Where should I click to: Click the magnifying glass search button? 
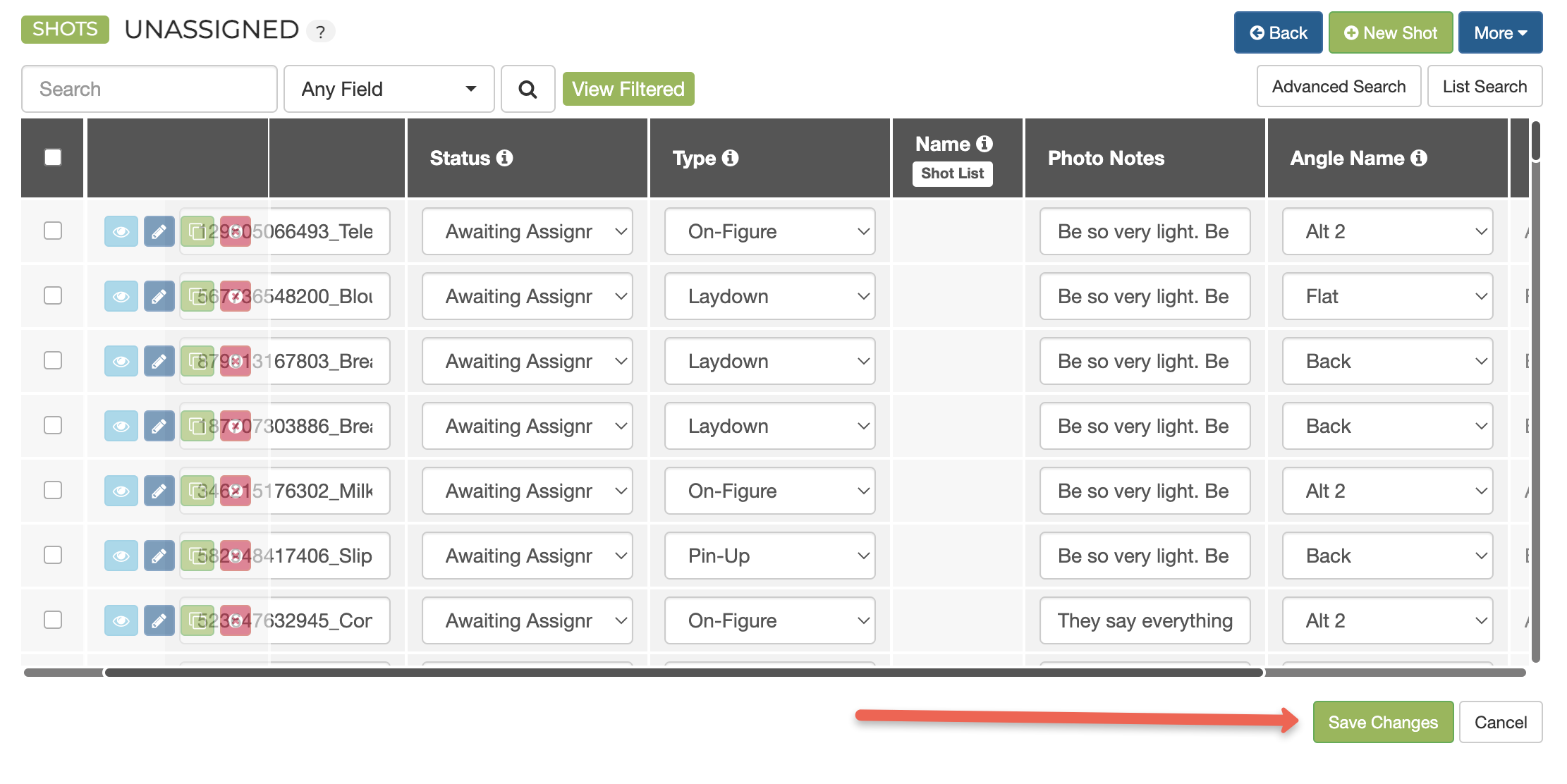point(528,90)
